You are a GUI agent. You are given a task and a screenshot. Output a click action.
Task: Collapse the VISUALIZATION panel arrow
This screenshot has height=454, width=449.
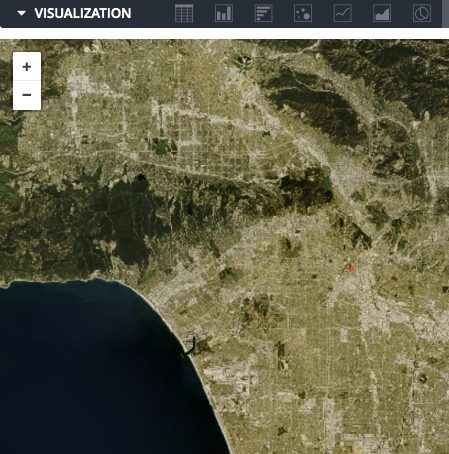pos(22,13)
